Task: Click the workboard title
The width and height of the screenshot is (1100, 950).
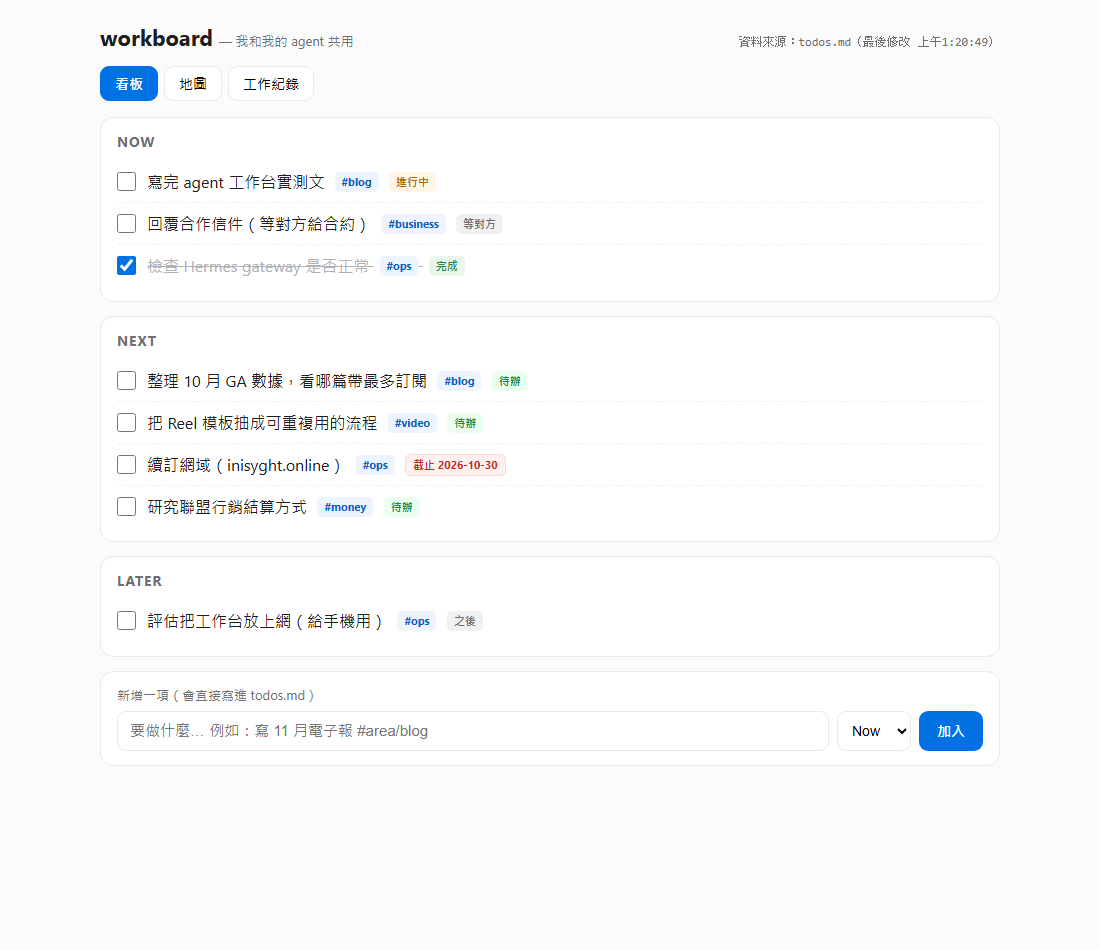Action: point(156,39)
